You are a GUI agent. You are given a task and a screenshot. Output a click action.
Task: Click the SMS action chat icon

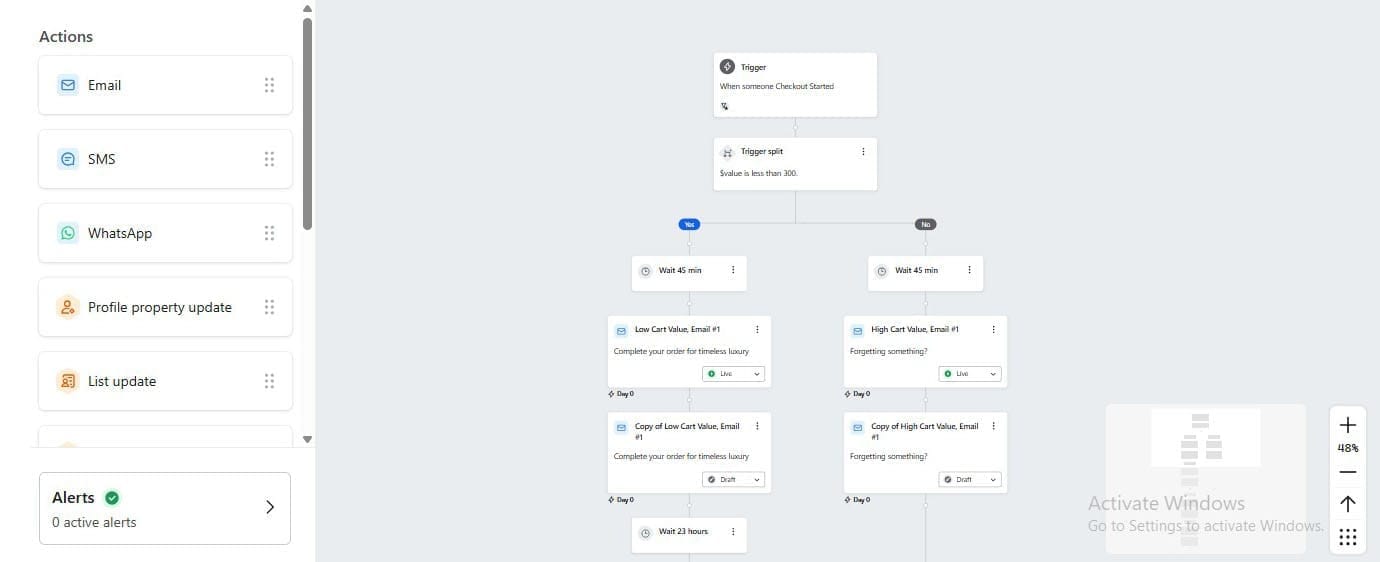pyautogui.click(x=67, y=159)
